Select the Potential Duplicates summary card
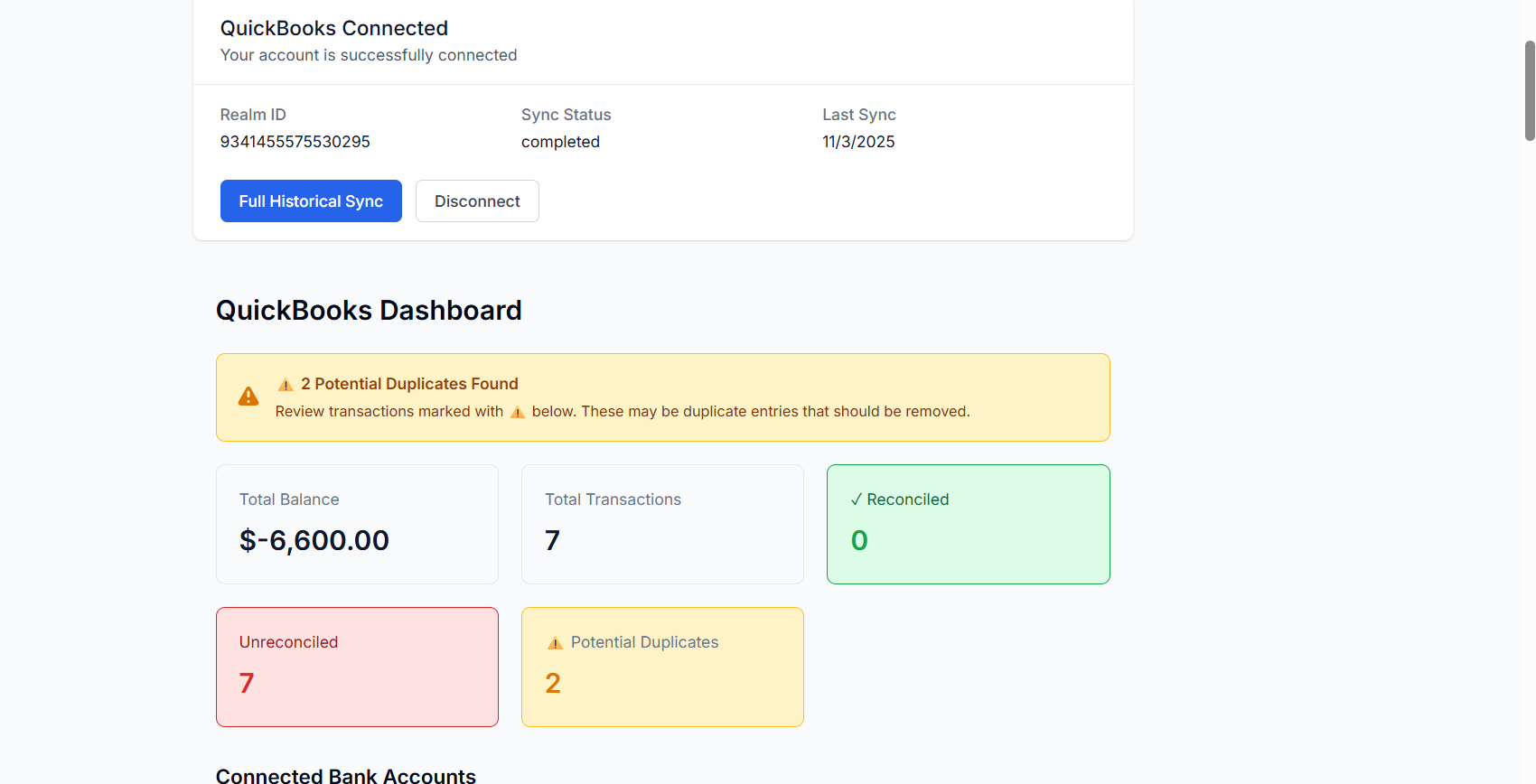 (x=662, y=667)
